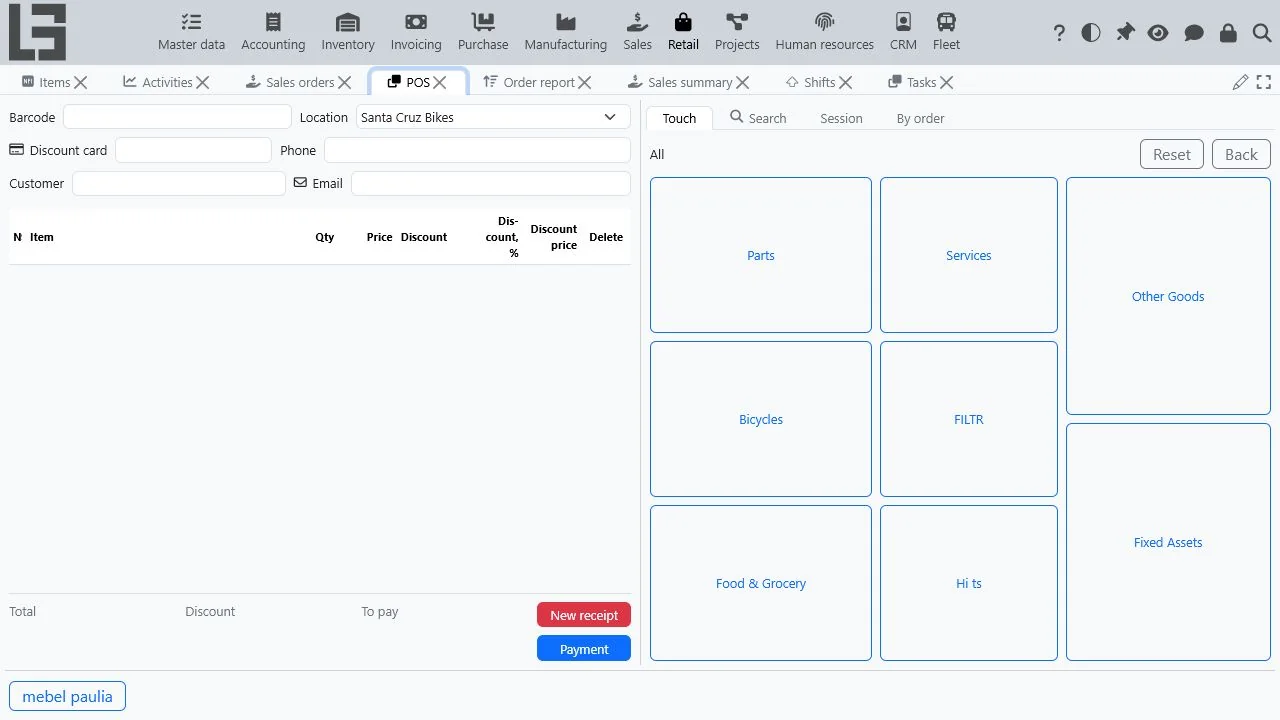Open the Projects module

coord(737,32)
